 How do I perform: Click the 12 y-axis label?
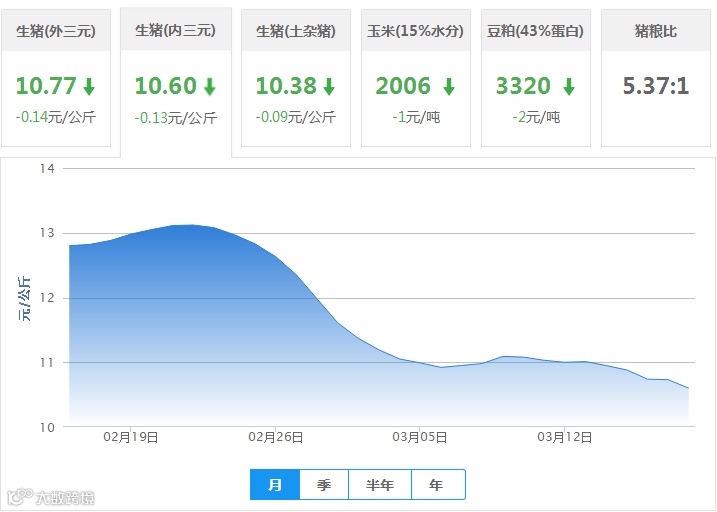point(47,298)
